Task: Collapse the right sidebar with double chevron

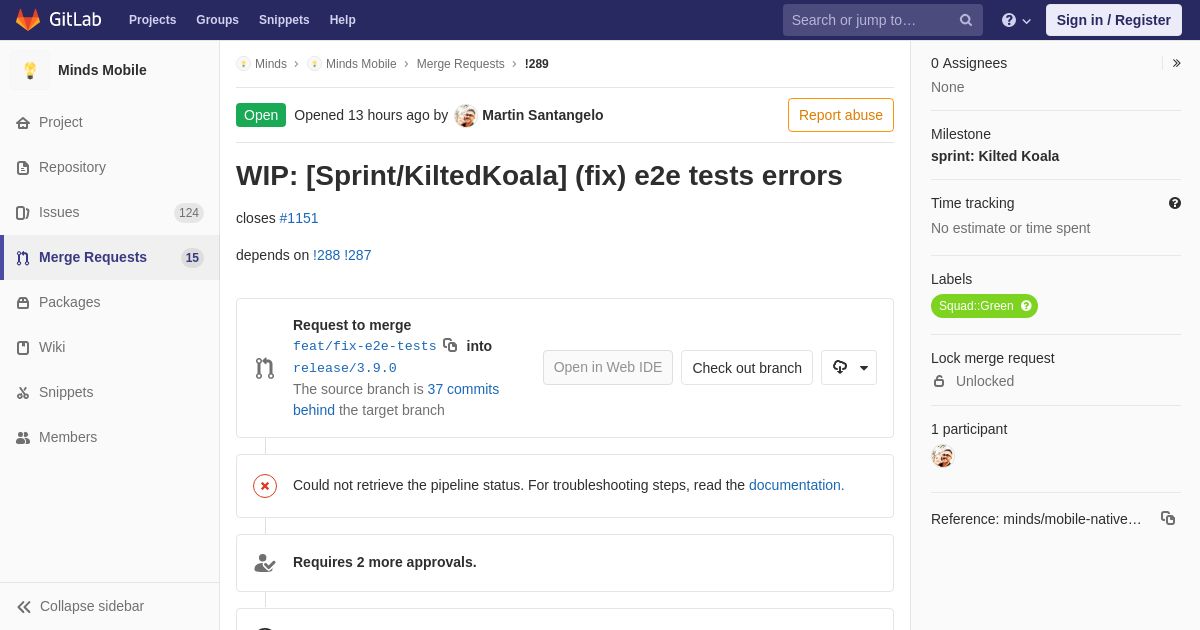Action: [x=1176, y=63]
